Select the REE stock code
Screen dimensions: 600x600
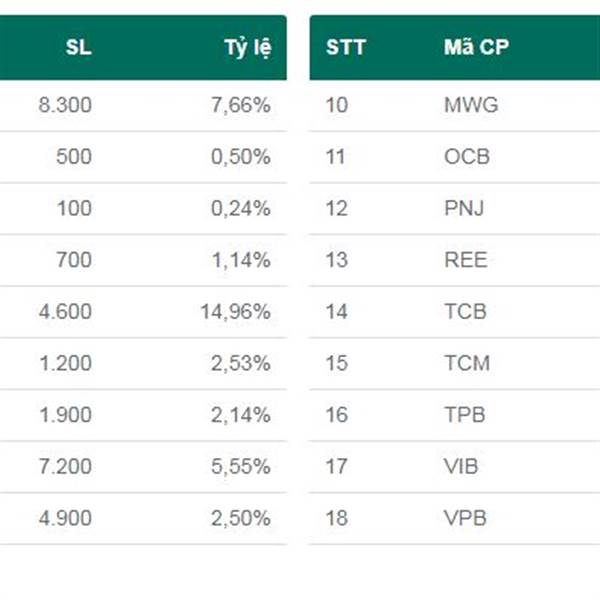(466, 260)
